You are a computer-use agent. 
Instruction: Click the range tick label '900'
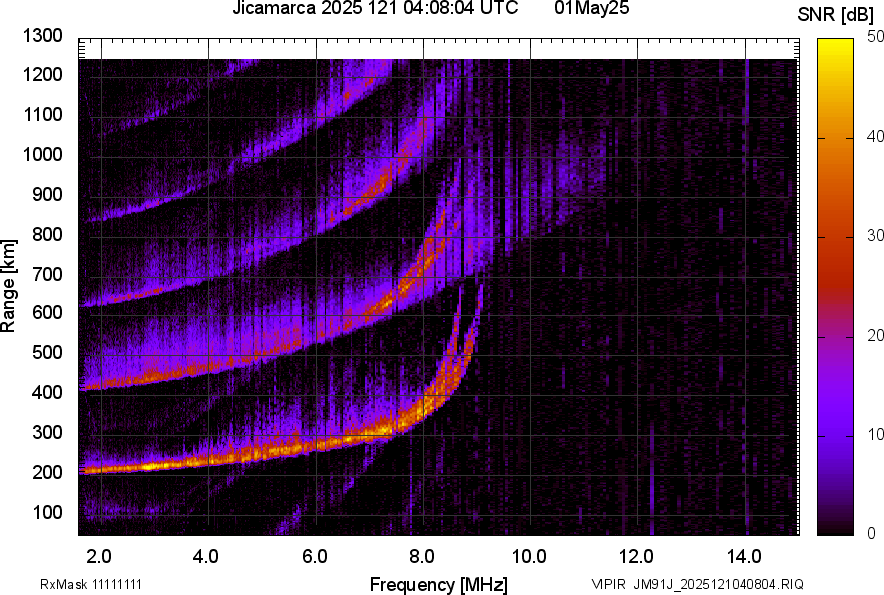(47, 194)
